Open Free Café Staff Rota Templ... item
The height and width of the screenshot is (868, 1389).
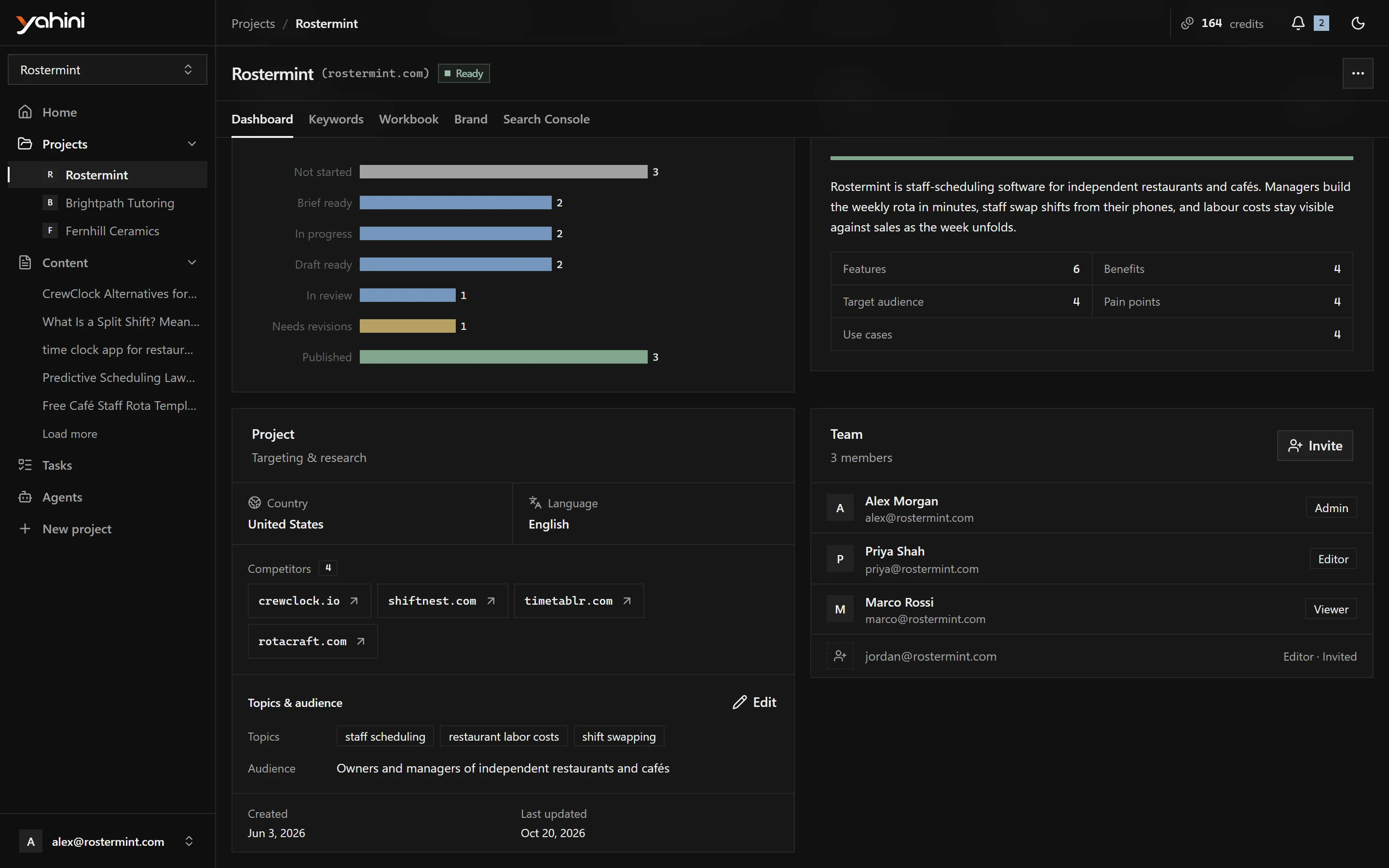120,405
